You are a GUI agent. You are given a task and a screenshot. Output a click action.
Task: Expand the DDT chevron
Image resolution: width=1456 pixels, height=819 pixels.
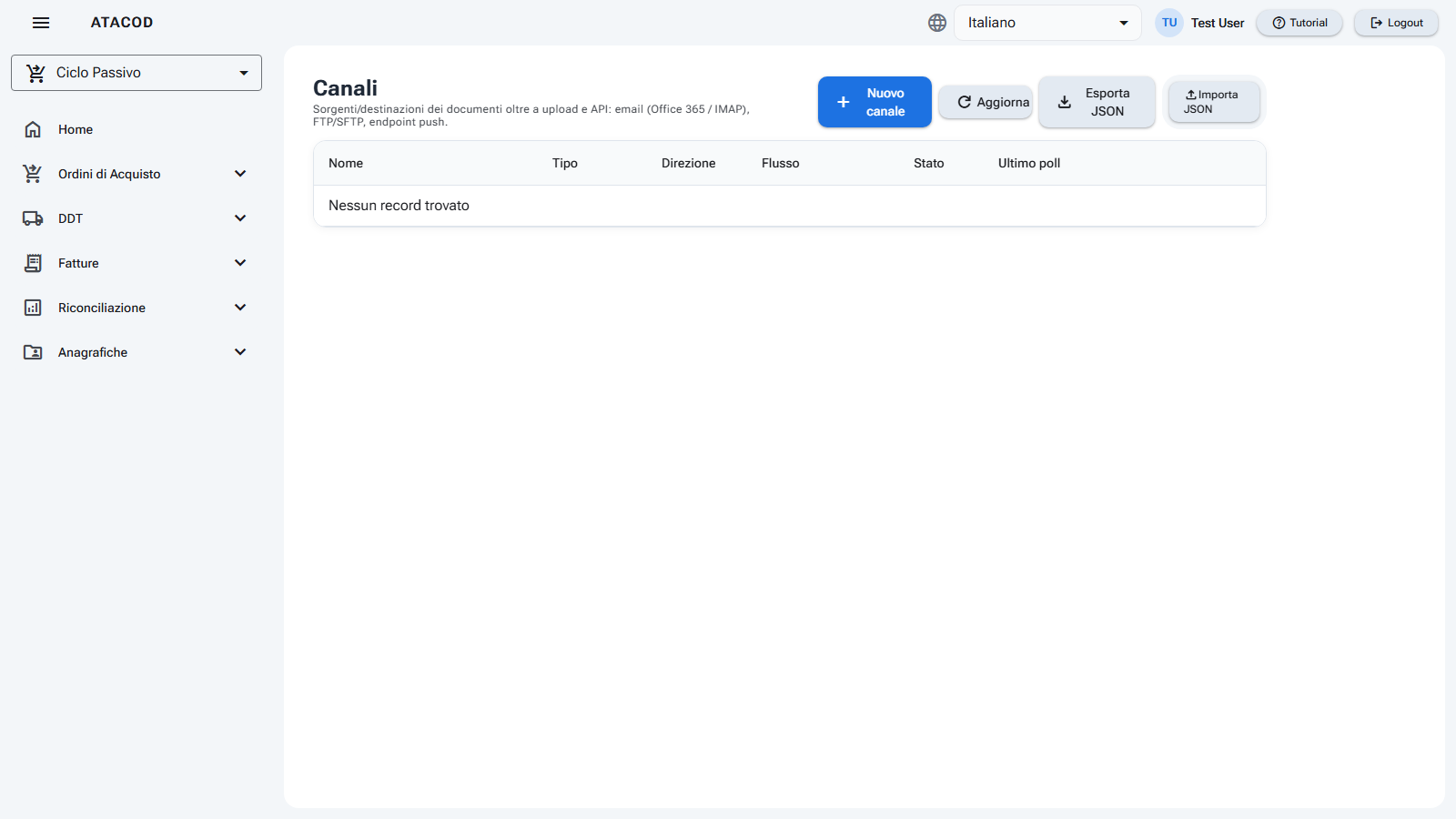coord(240,218)
